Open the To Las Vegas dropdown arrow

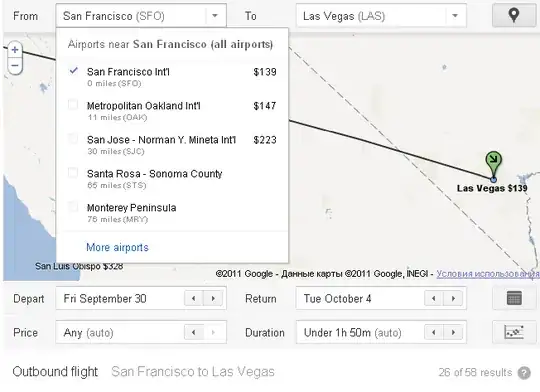[455, 16]
